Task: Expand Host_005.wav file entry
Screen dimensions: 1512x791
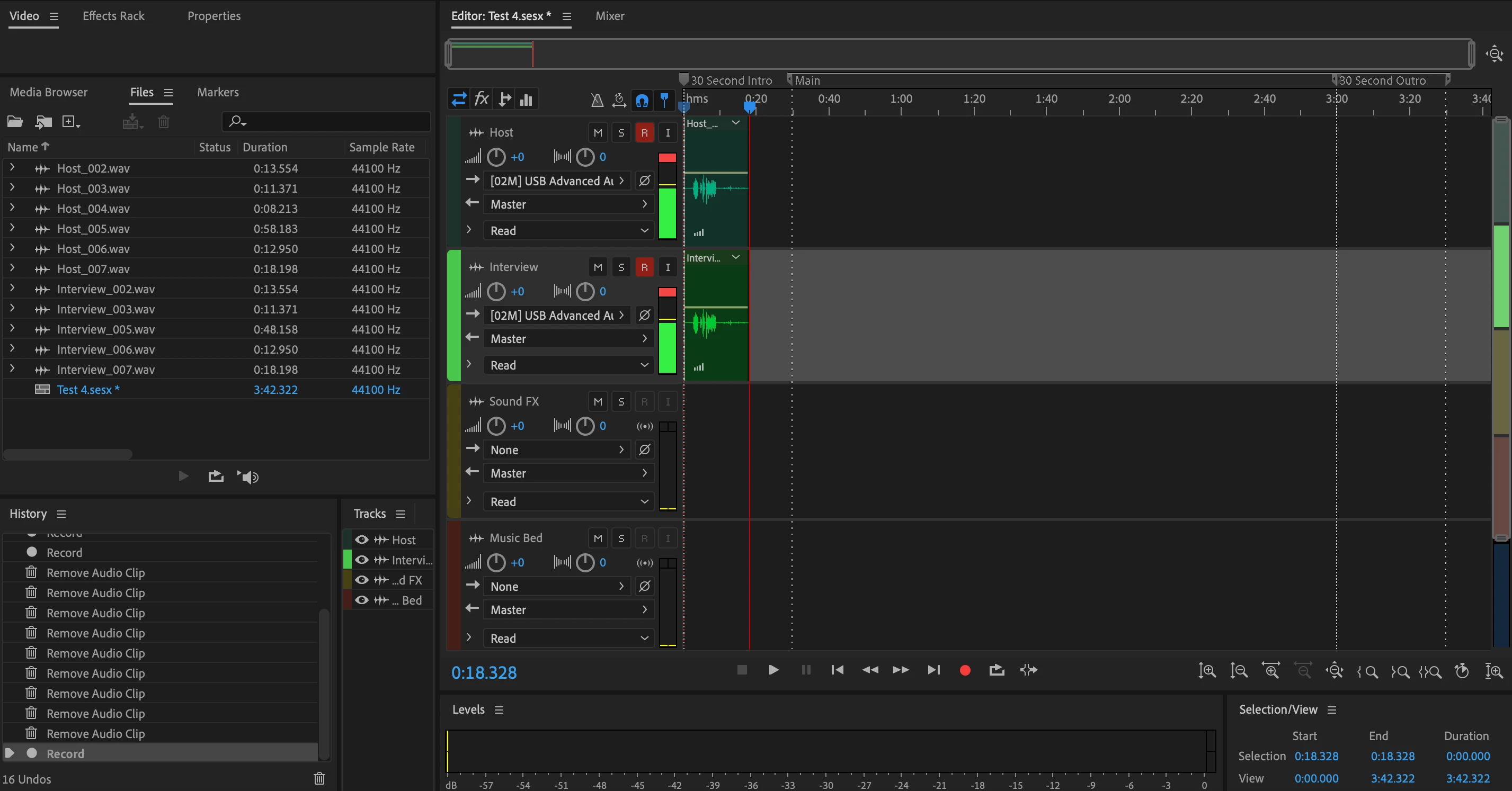Action: pyautogui.click(x=12, y=228)
